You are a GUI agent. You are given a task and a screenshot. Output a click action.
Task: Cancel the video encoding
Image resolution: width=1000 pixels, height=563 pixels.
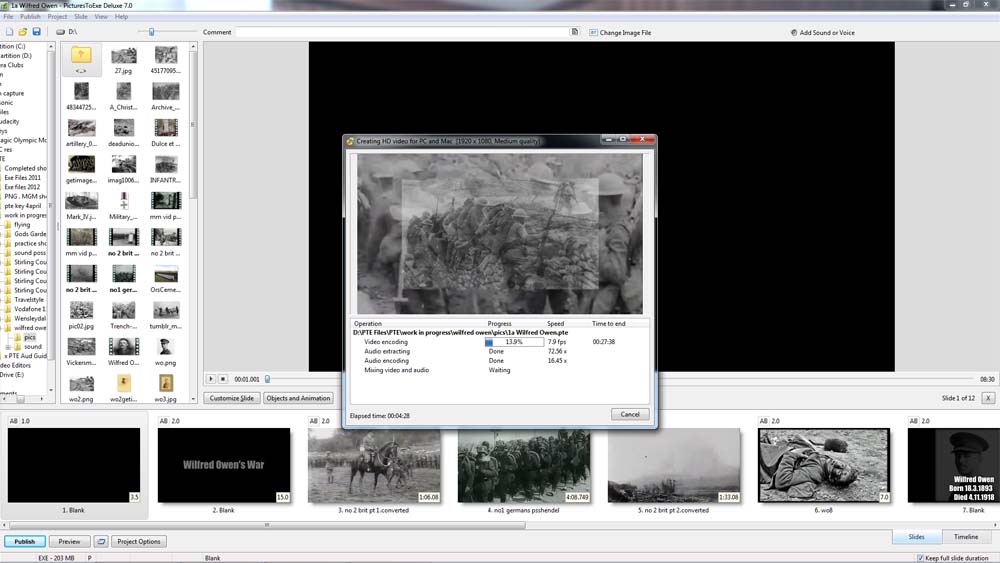629,414
